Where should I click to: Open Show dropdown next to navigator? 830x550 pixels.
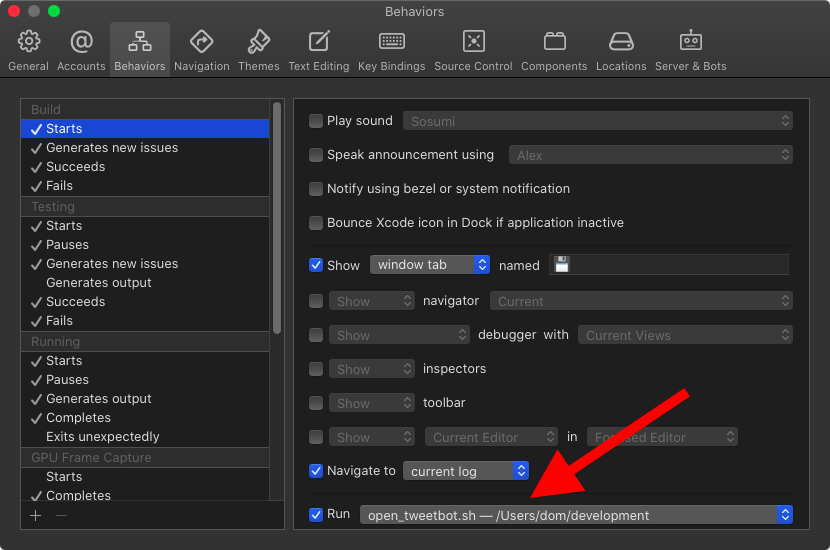pyautogui.click(x=372, y=301)
